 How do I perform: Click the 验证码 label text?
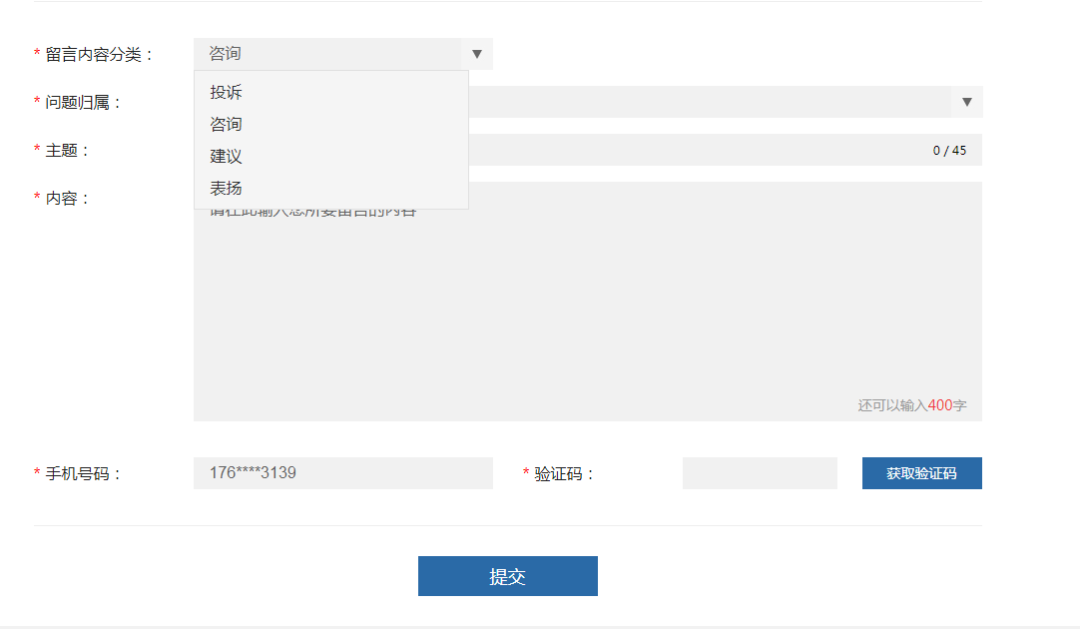tap(564, 474)
